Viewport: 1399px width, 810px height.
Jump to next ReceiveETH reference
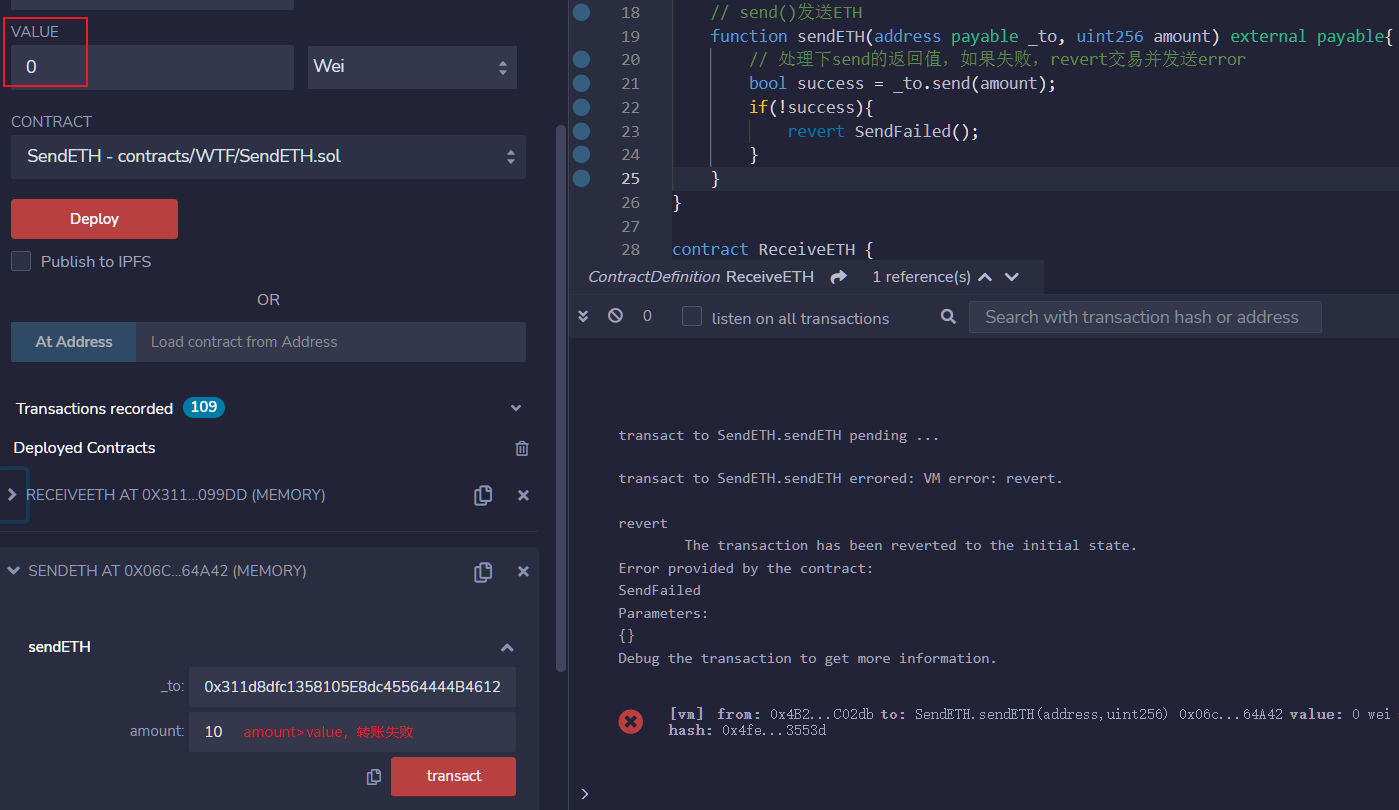click(1012, 277)
